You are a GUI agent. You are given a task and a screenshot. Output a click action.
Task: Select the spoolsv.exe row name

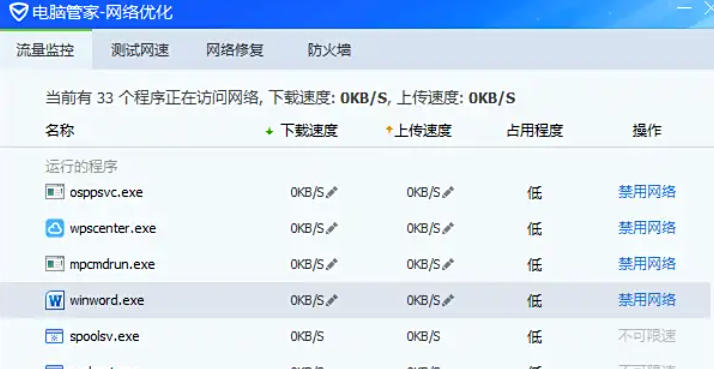coord(104,337)
